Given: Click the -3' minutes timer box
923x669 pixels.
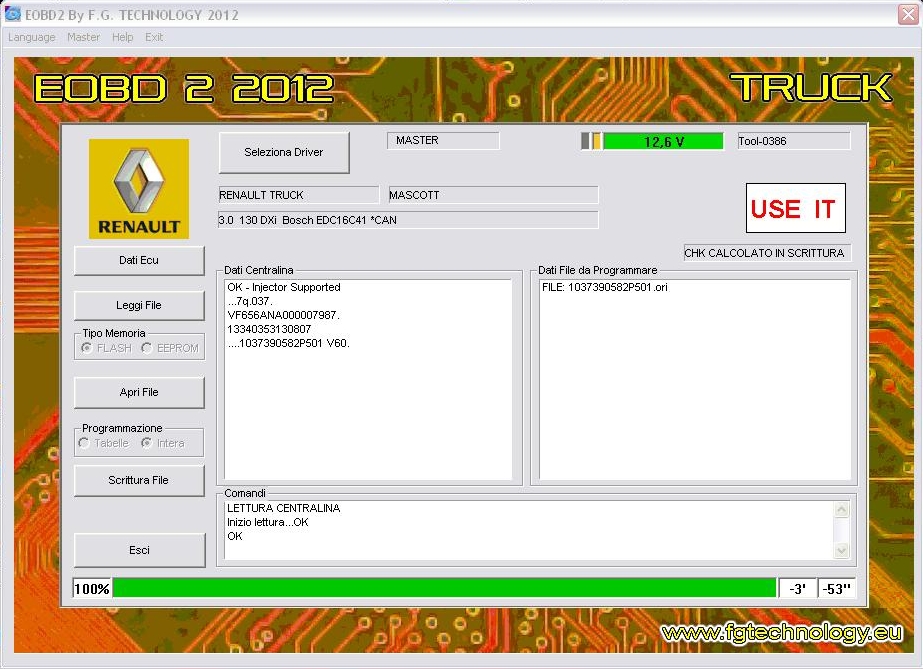Looking at the screenshot, I should pyautogui.click(x=797, y=588).
